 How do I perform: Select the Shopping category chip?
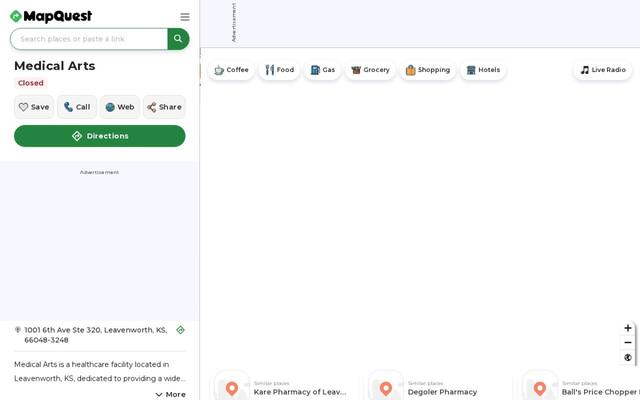(428, 70)
